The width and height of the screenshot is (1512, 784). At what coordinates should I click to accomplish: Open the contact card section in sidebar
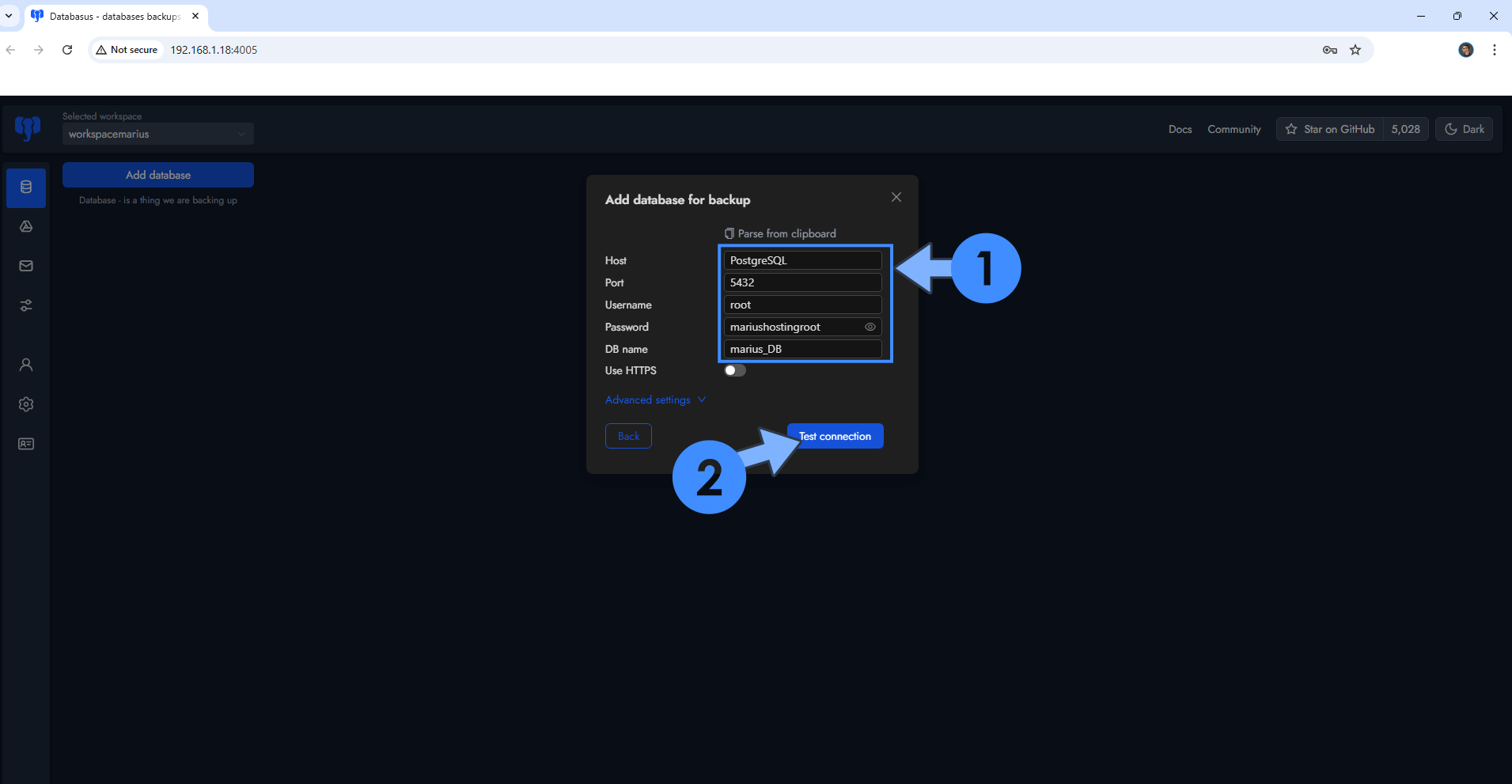(25, 444)
